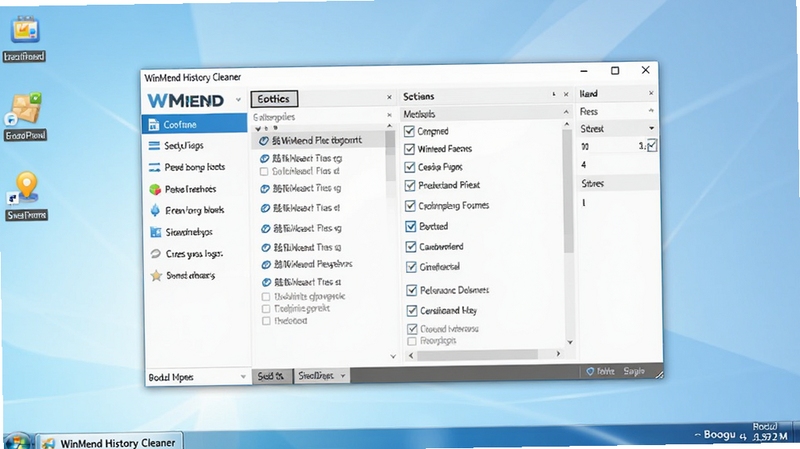Image resolution: width=800 pixels, height=449 pixels.
Task: Tick the Solehleael Flas checkbox in categories
Action: tap(264, 171)
